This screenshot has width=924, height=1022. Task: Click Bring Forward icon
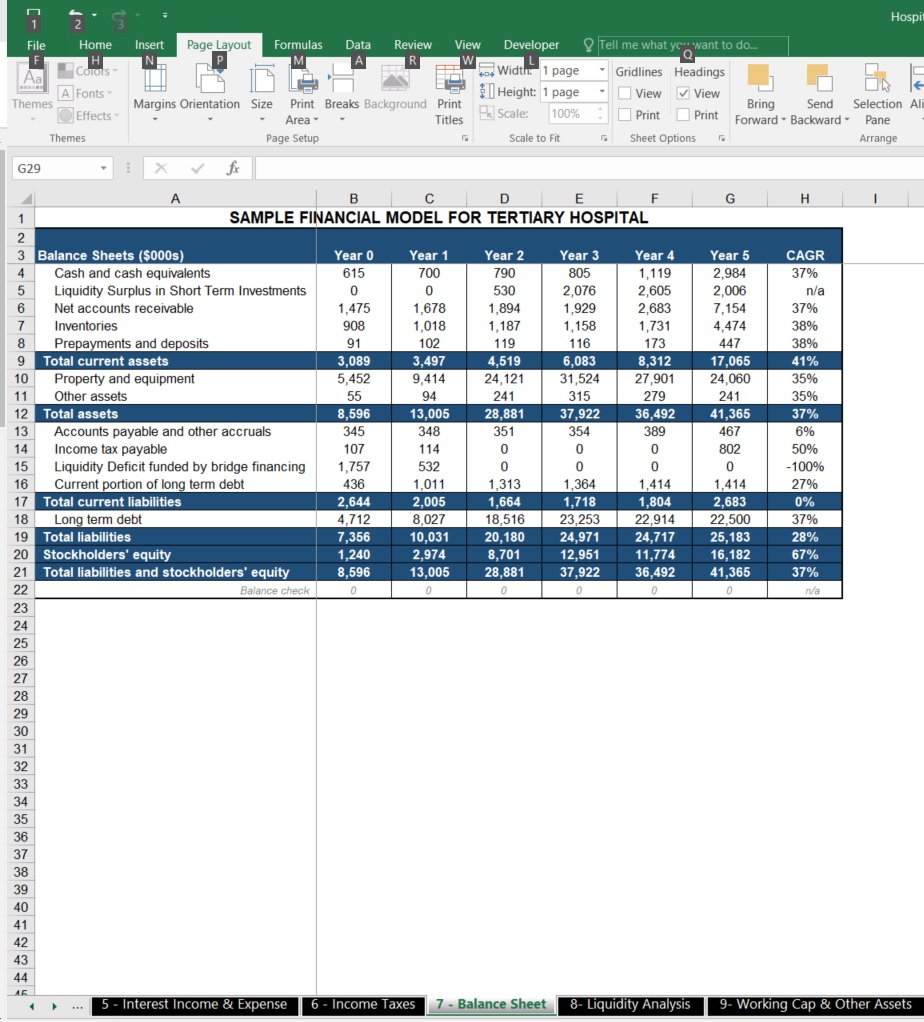(760, 78)
